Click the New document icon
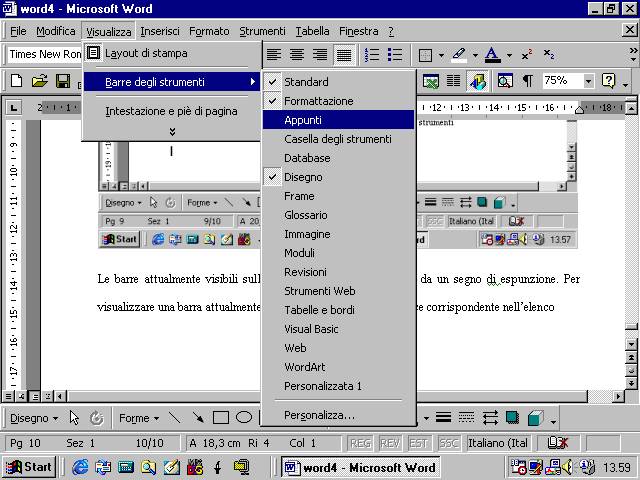Screen dimensions: 640x480 17,81
